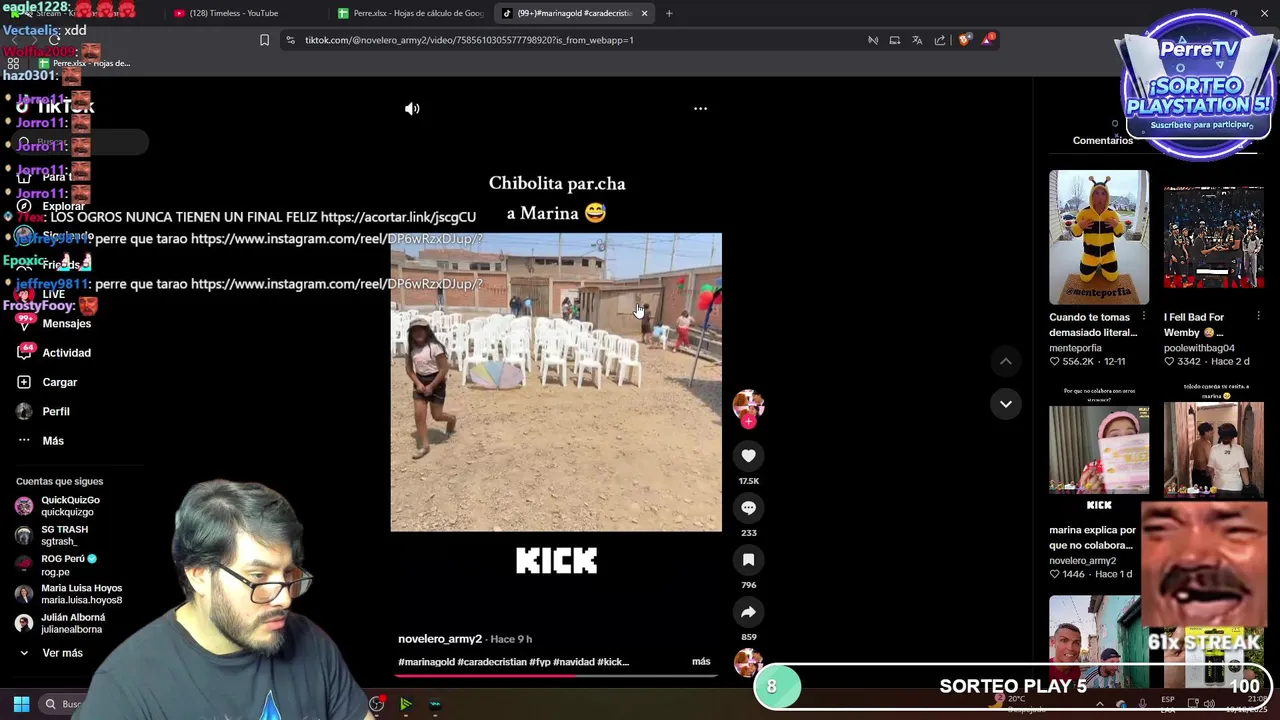Open the poolewithbag04 author name
The height and width of the screenshot is (720, 1280).
[1199, 348]
